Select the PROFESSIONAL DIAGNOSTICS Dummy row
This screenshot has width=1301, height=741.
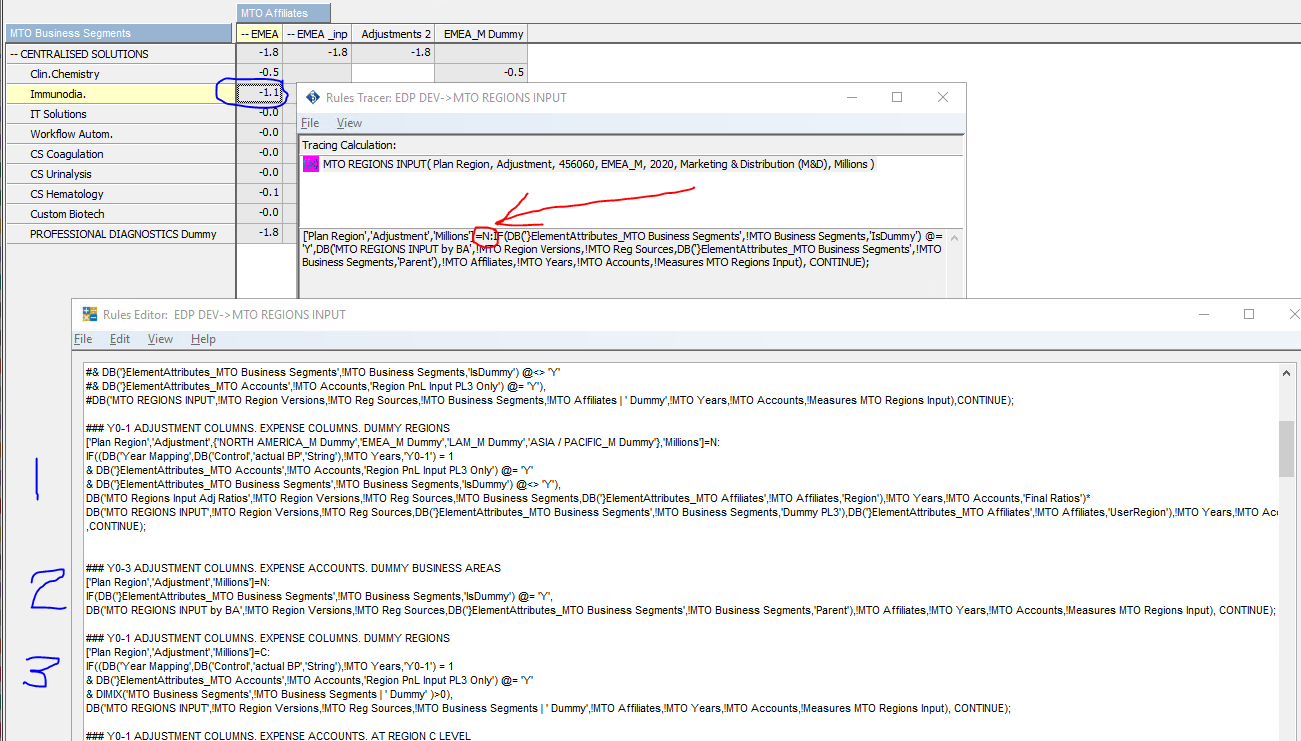coord(121,234)
